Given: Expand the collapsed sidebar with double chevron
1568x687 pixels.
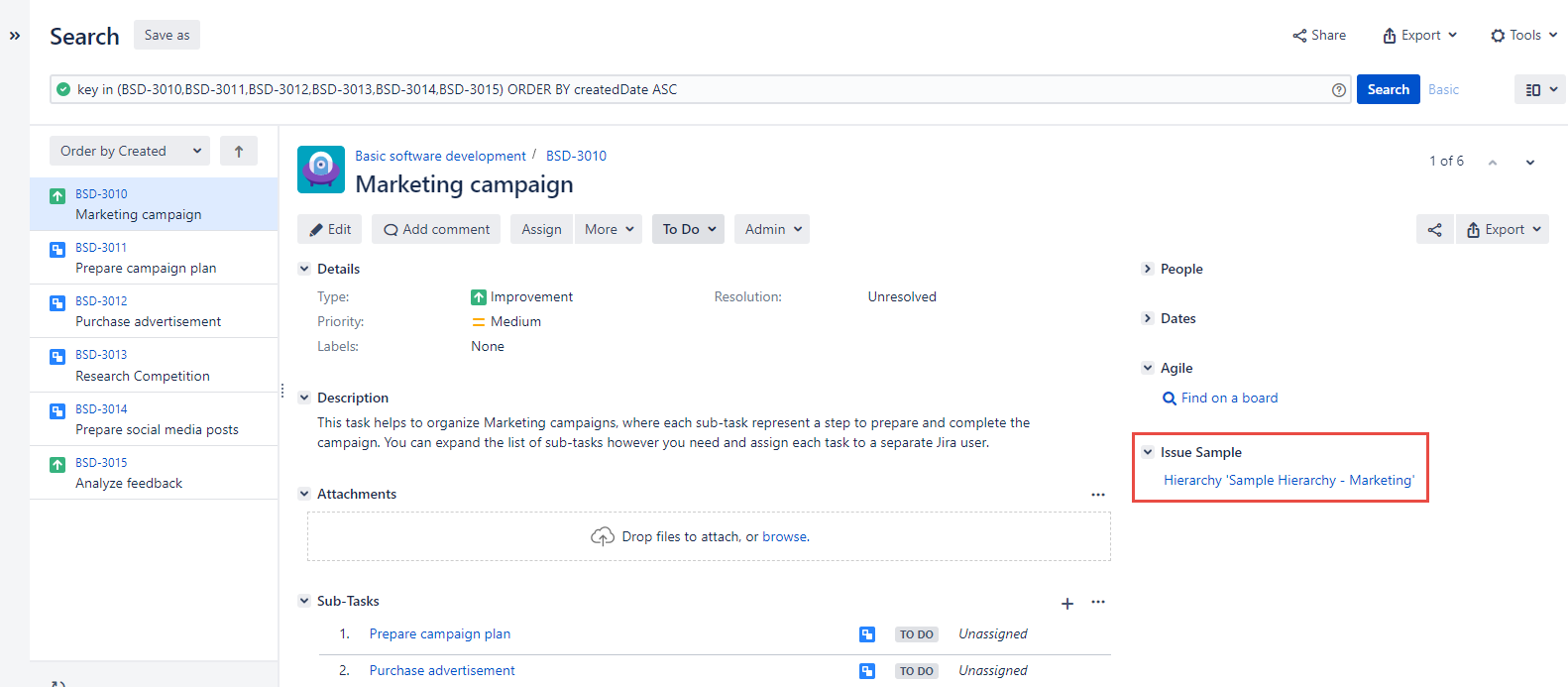Looking at the screenshot, I should (x=15, y=36).
